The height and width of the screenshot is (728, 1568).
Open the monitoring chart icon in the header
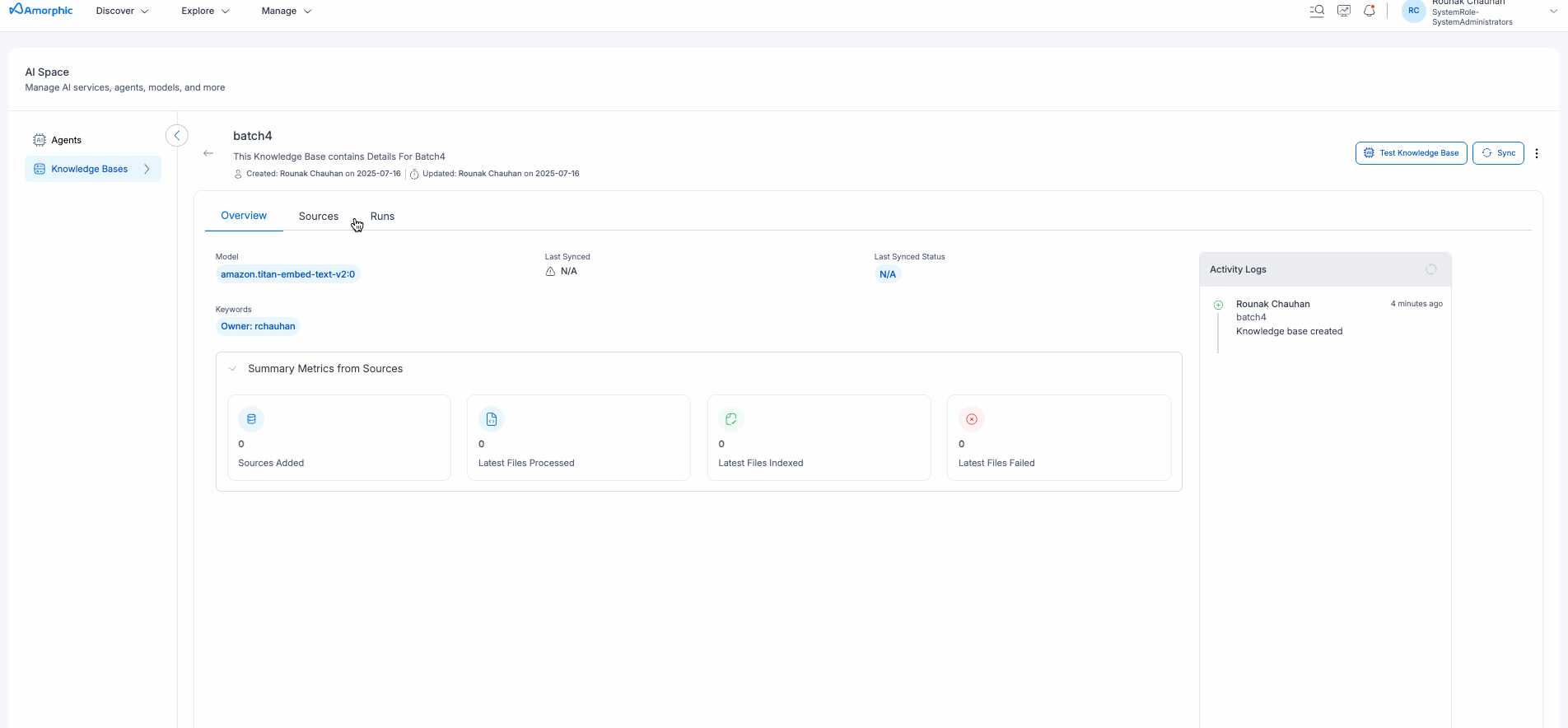click(1343, 12)
